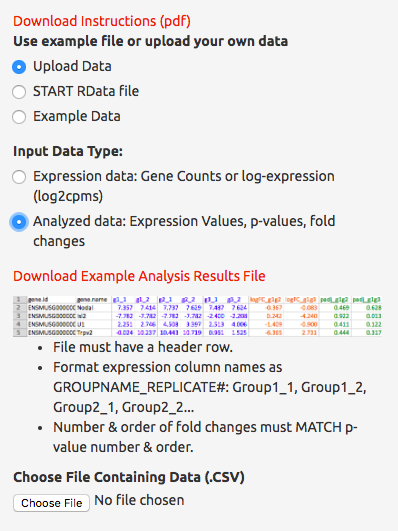Click the Download Example Analysis Results File link
Image resolution: width=398 pixels, height=531 pixels.
139,276
